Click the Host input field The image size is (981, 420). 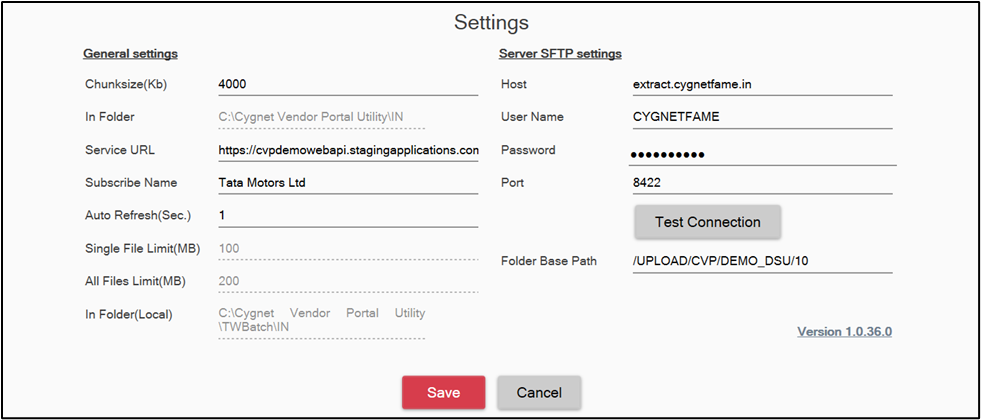pyautogui.click(x=761, y=85)
